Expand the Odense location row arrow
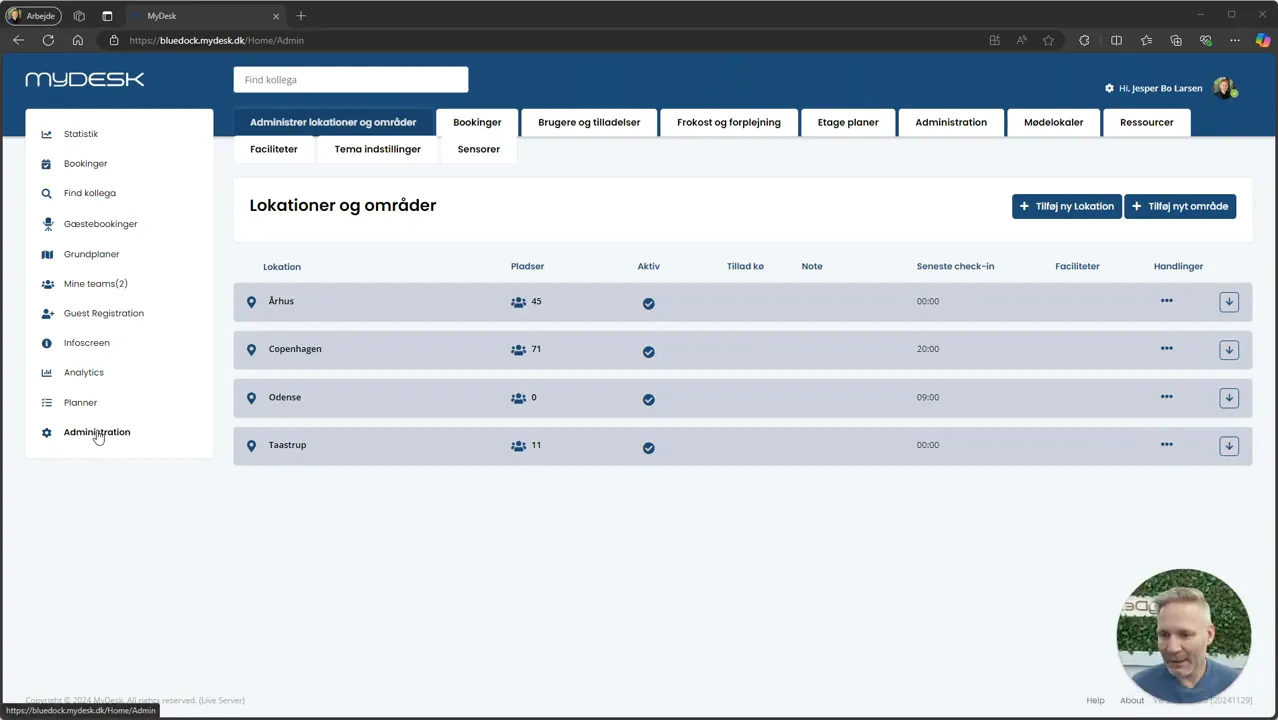Screen dimensions: 1278x720 pos(1229,398)
